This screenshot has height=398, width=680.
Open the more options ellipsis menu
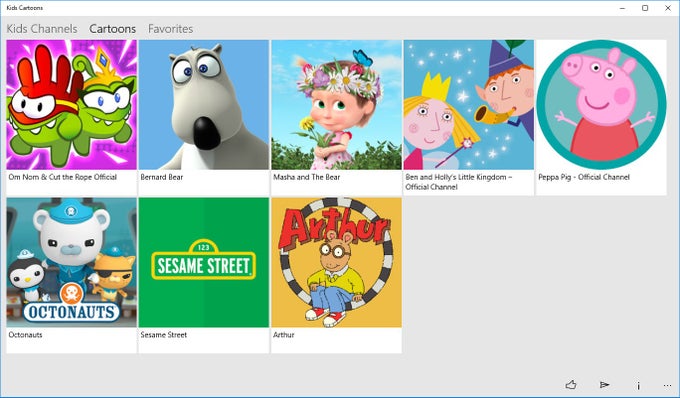[667, 385]
